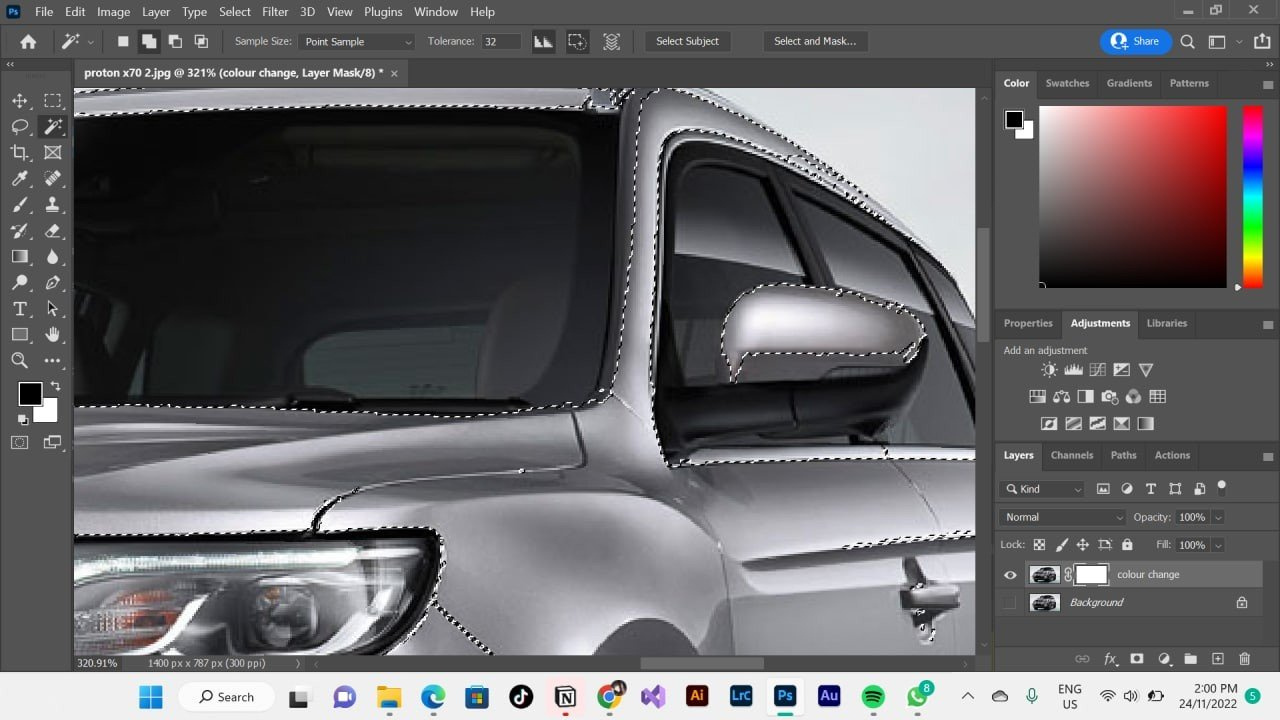Click the Select Subject button
The image size is (1280, 720).
687,41
